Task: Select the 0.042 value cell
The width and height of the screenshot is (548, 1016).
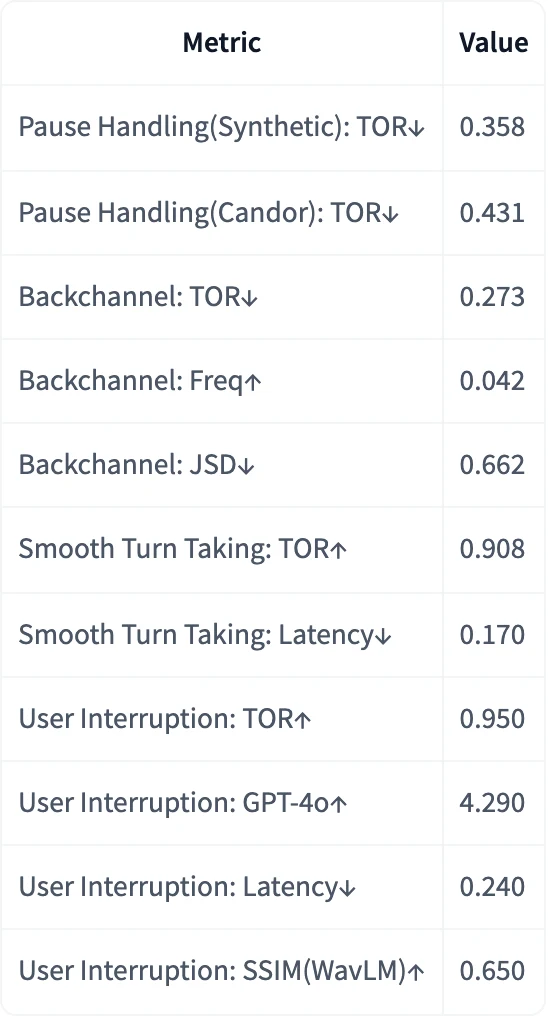Action: click(x=494, y=381)
